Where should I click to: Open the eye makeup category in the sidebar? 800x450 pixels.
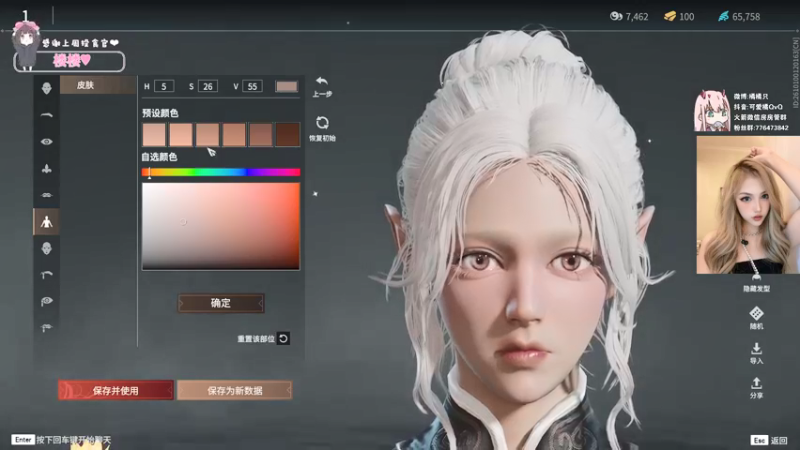point(46,302)
